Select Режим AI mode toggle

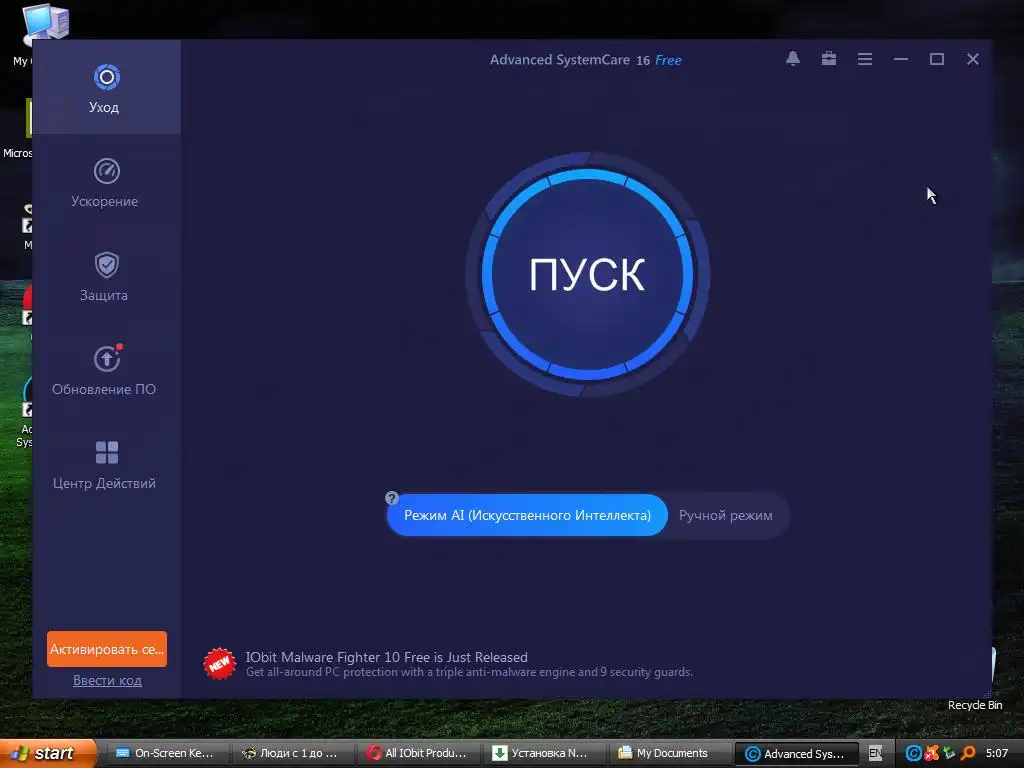coord(527,515)
